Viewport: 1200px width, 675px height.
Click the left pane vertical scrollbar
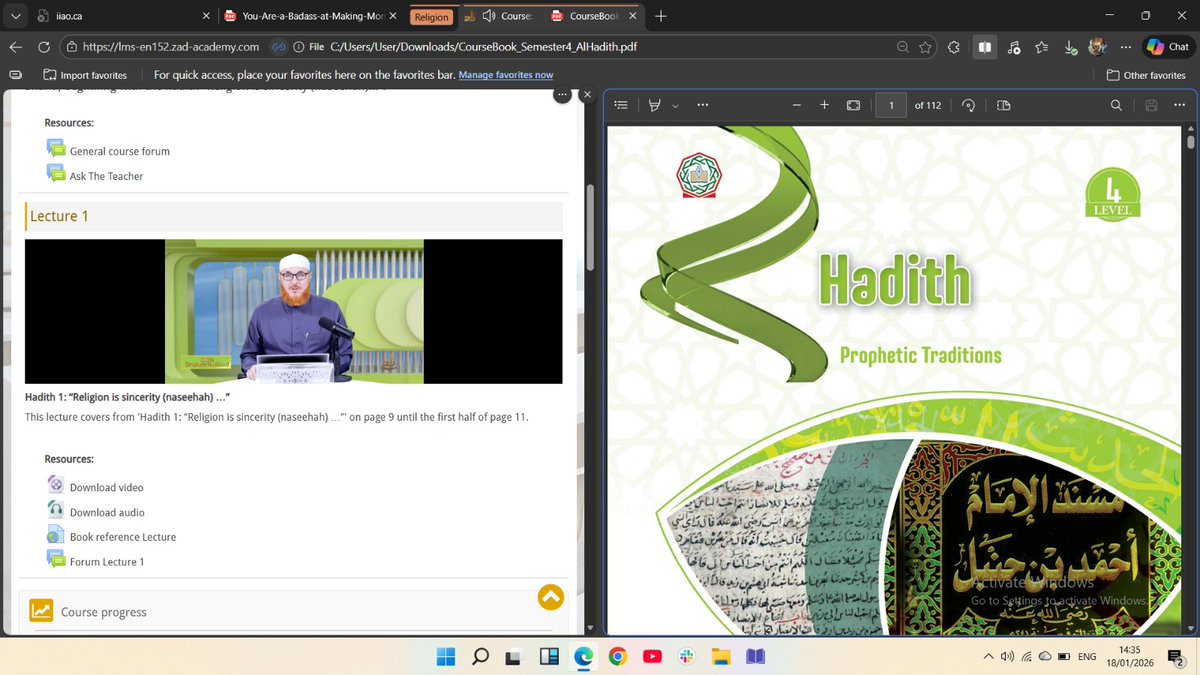(589, 226)
